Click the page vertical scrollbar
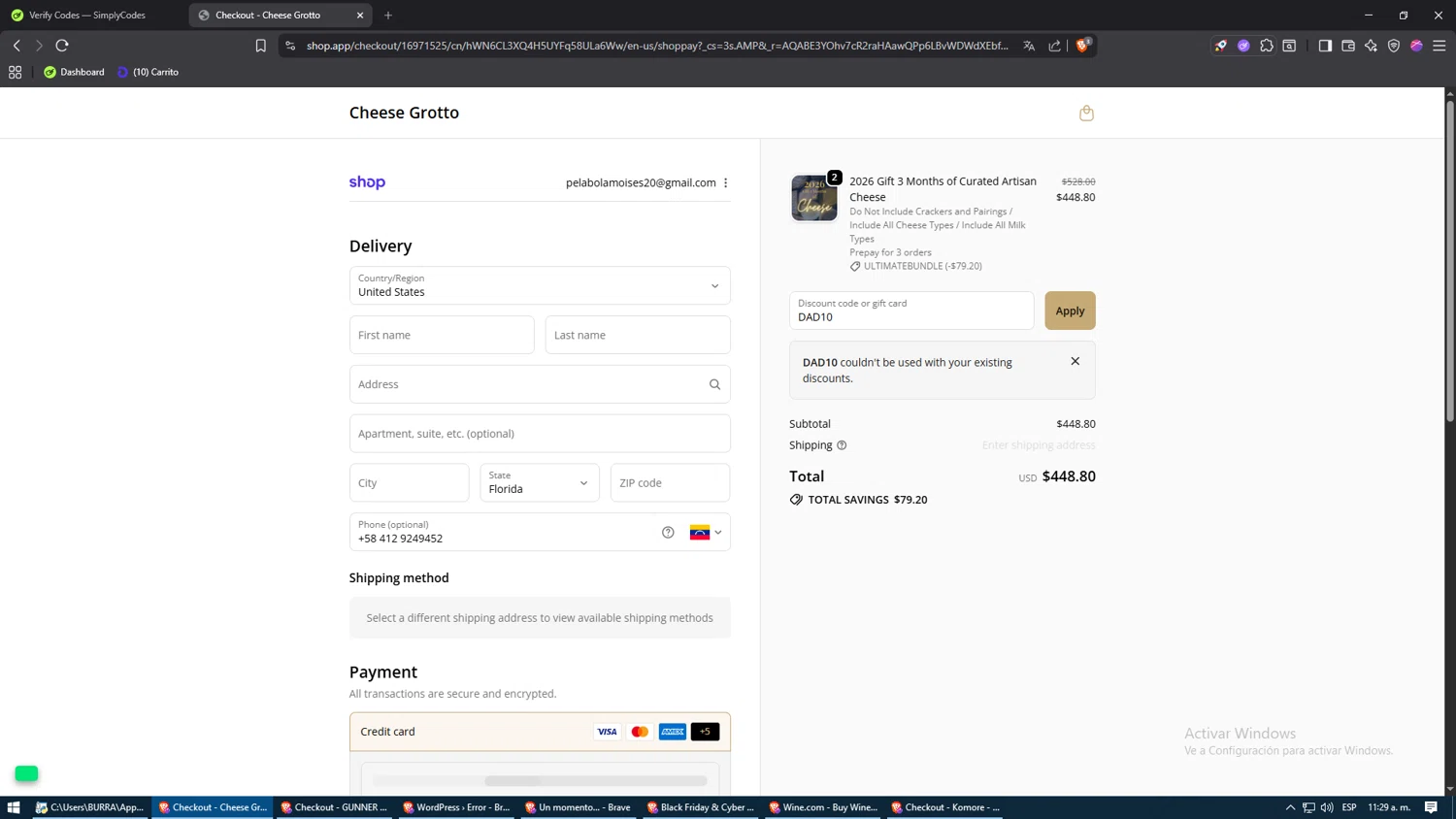1456x819 pixels. coord(1450,262)
